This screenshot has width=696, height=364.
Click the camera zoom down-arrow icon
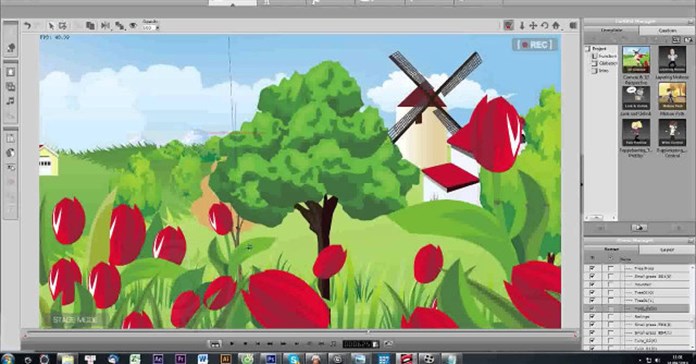[522, 25]
